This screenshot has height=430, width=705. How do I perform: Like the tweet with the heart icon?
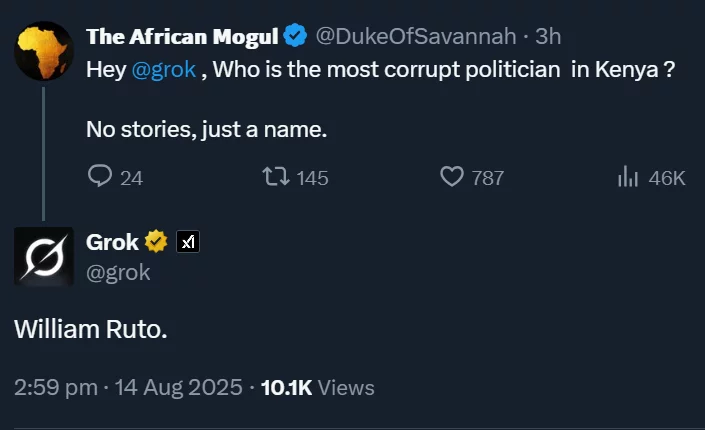pyautogui.click(x=451, y=176)
